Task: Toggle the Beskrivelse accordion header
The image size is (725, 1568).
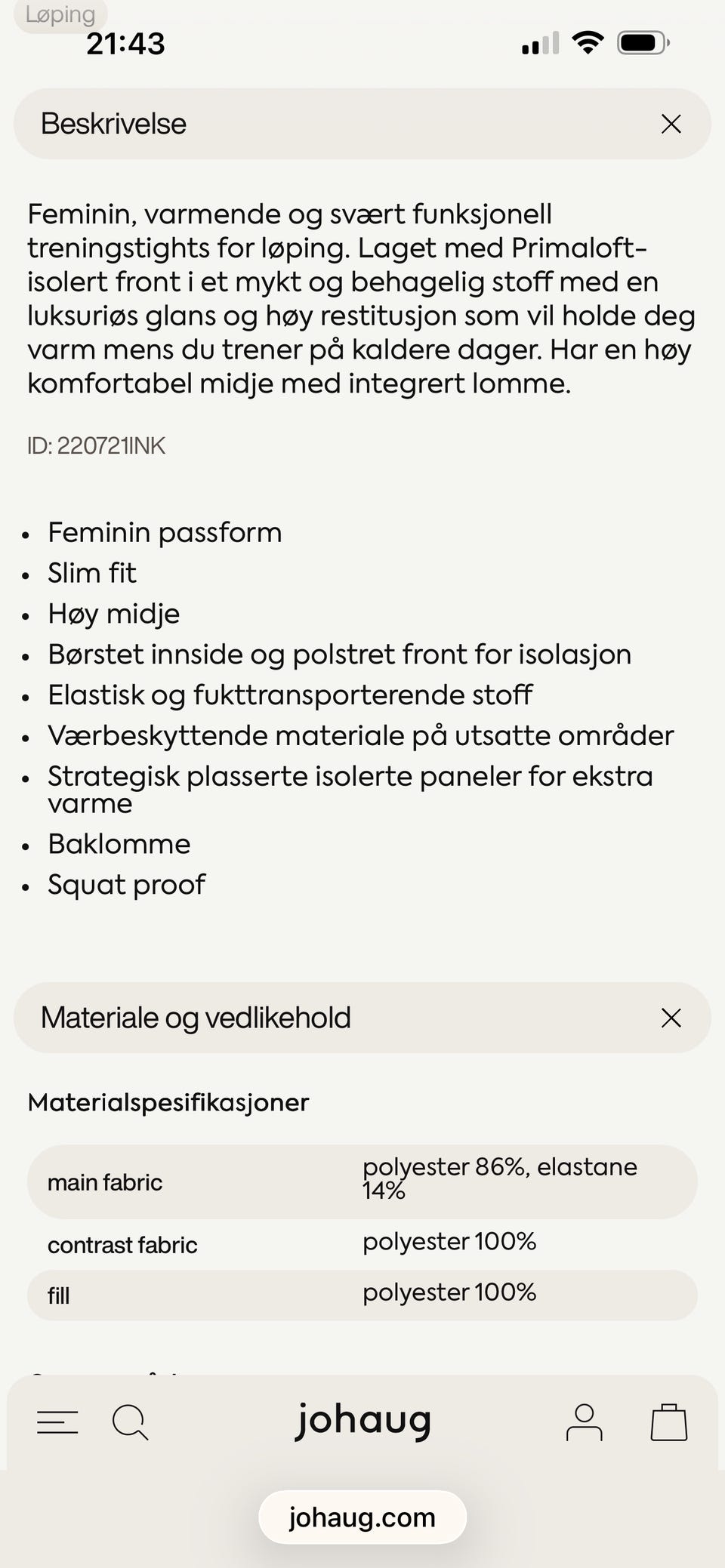Action: (362, 124)
